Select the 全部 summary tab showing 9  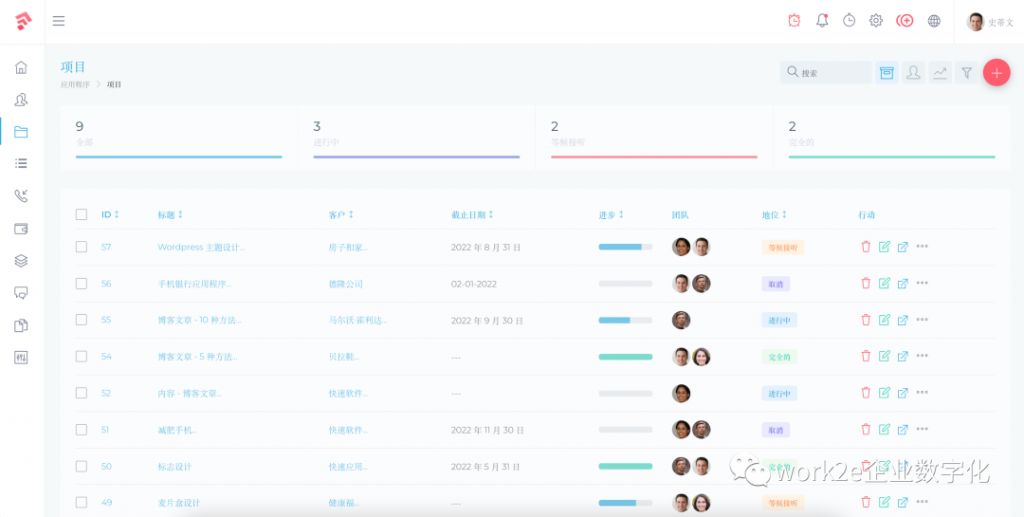point(178,137)
